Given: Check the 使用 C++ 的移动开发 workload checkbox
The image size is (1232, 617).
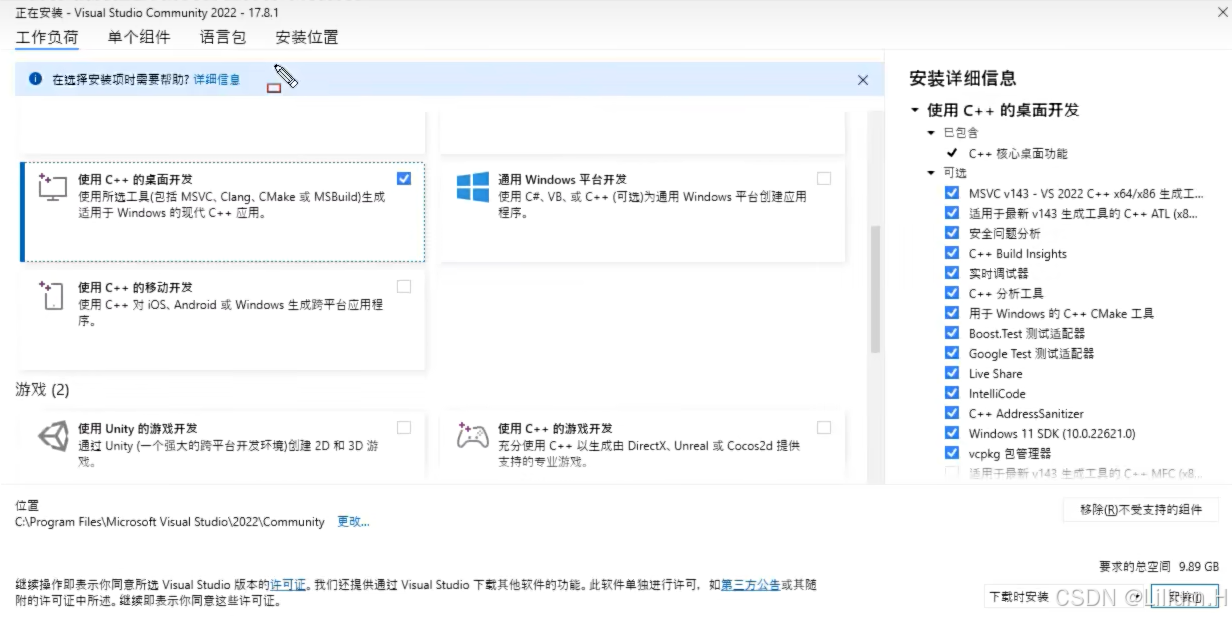Looking at the screenshot, I should tap(404, 286).
